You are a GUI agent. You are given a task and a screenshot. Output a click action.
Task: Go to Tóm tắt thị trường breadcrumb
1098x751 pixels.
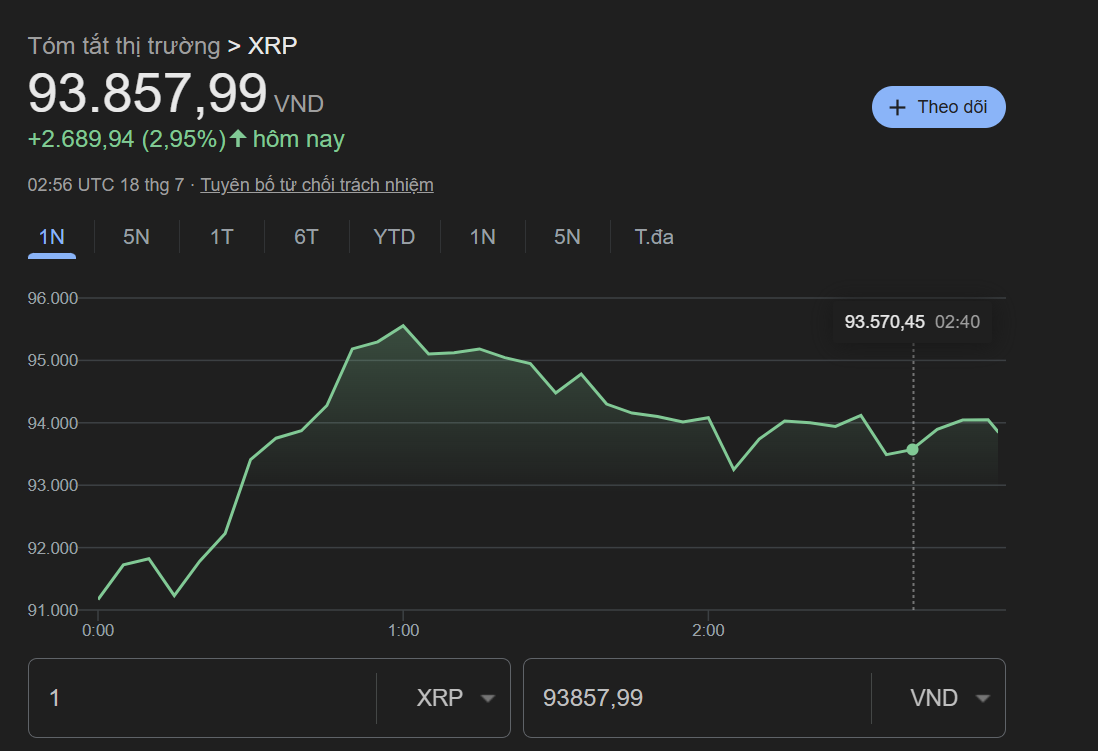pyautogui.click(x=123, y=46)
